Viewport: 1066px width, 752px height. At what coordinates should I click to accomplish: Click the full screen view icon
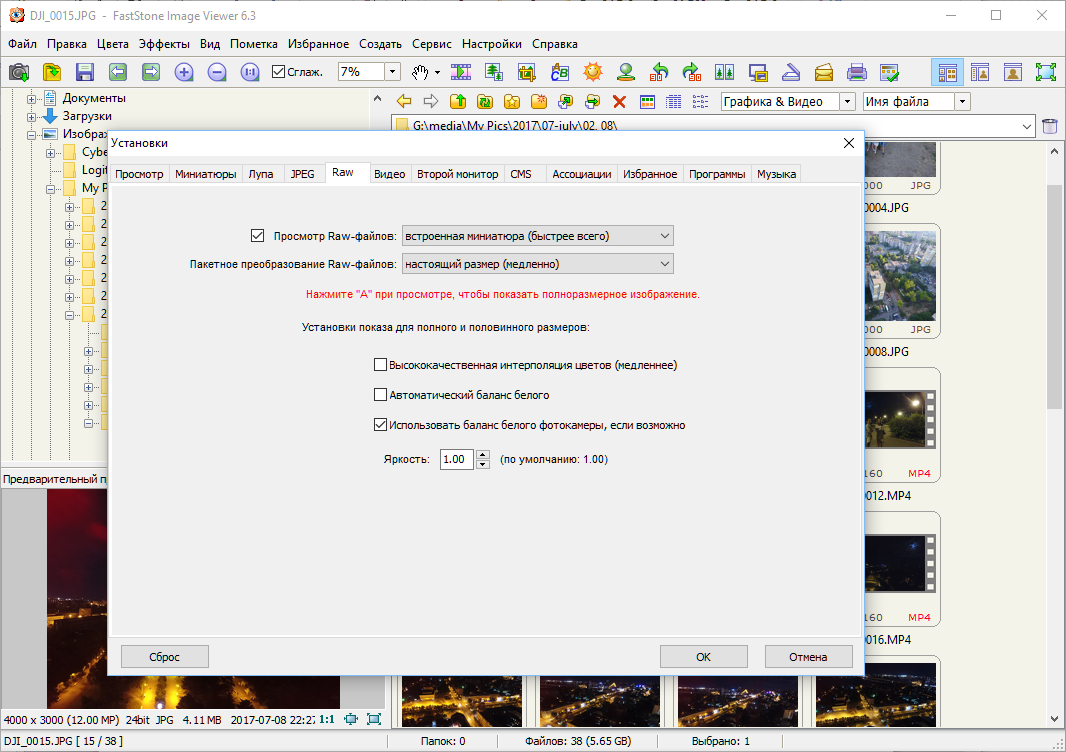[1045, 72]
